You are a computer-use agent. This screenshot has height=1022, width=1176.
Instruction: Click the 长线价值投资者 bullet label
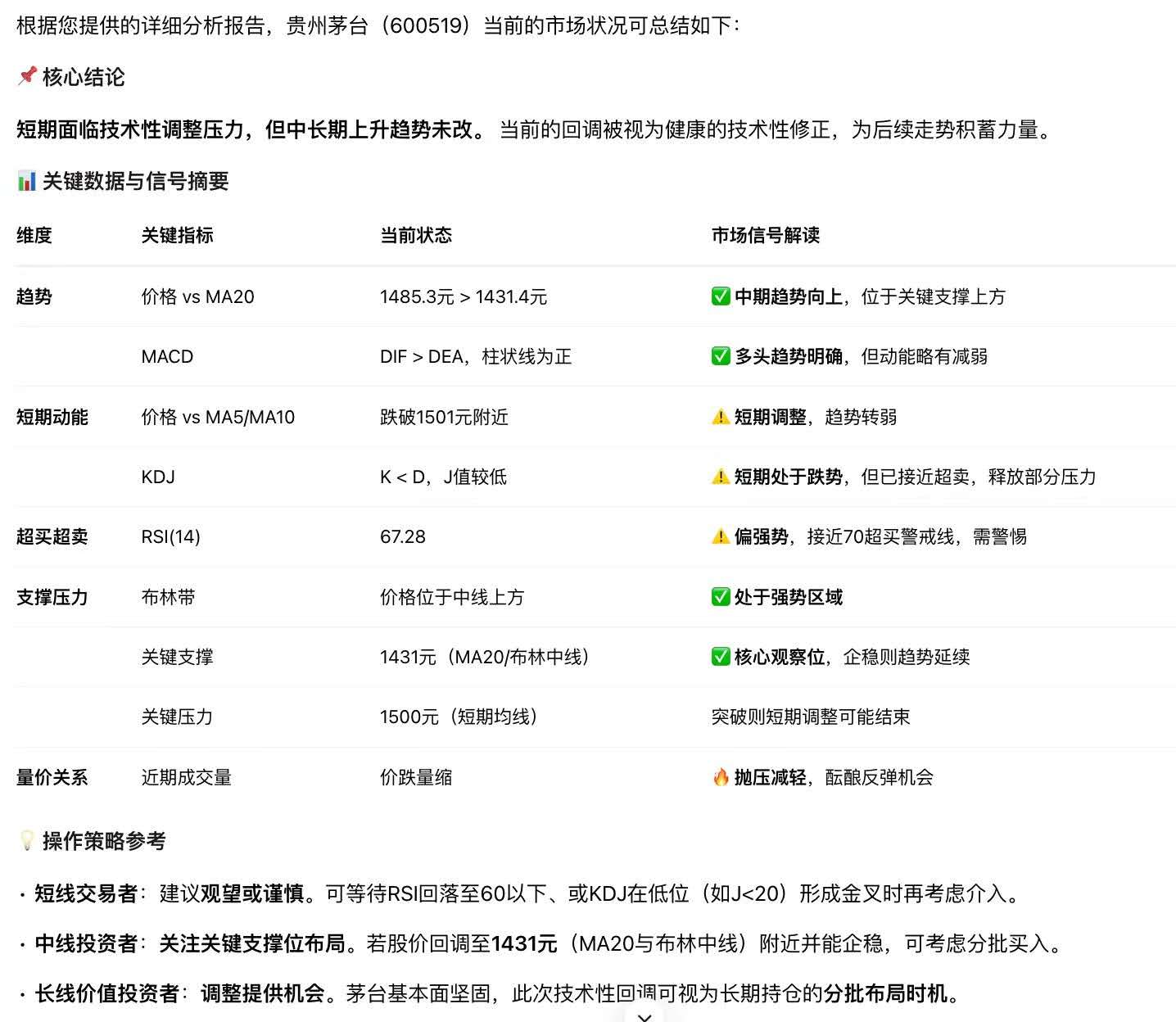click(106, 994)
